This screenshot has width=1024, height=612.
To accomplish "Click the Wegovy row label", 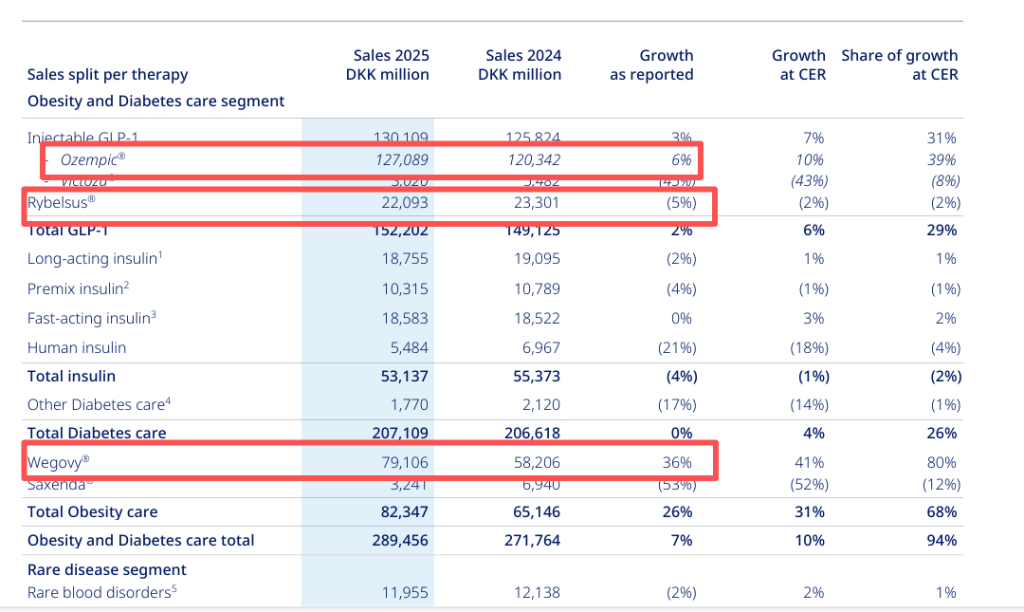I will (x=60, y=462).
